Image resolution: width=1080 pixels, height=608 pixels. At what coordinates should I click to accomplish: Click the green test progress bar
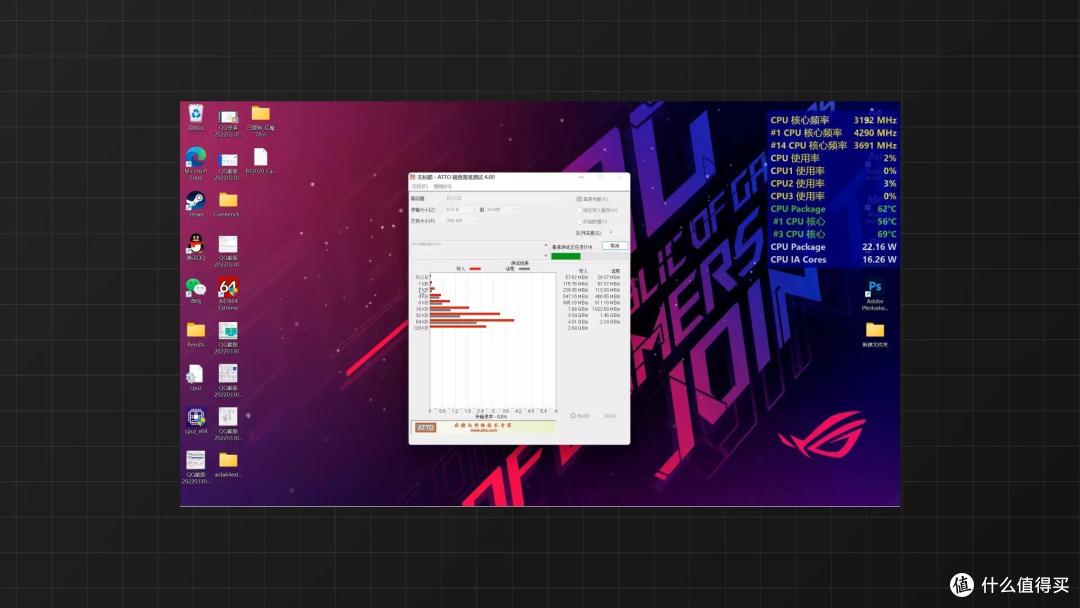tap(565, 256)
